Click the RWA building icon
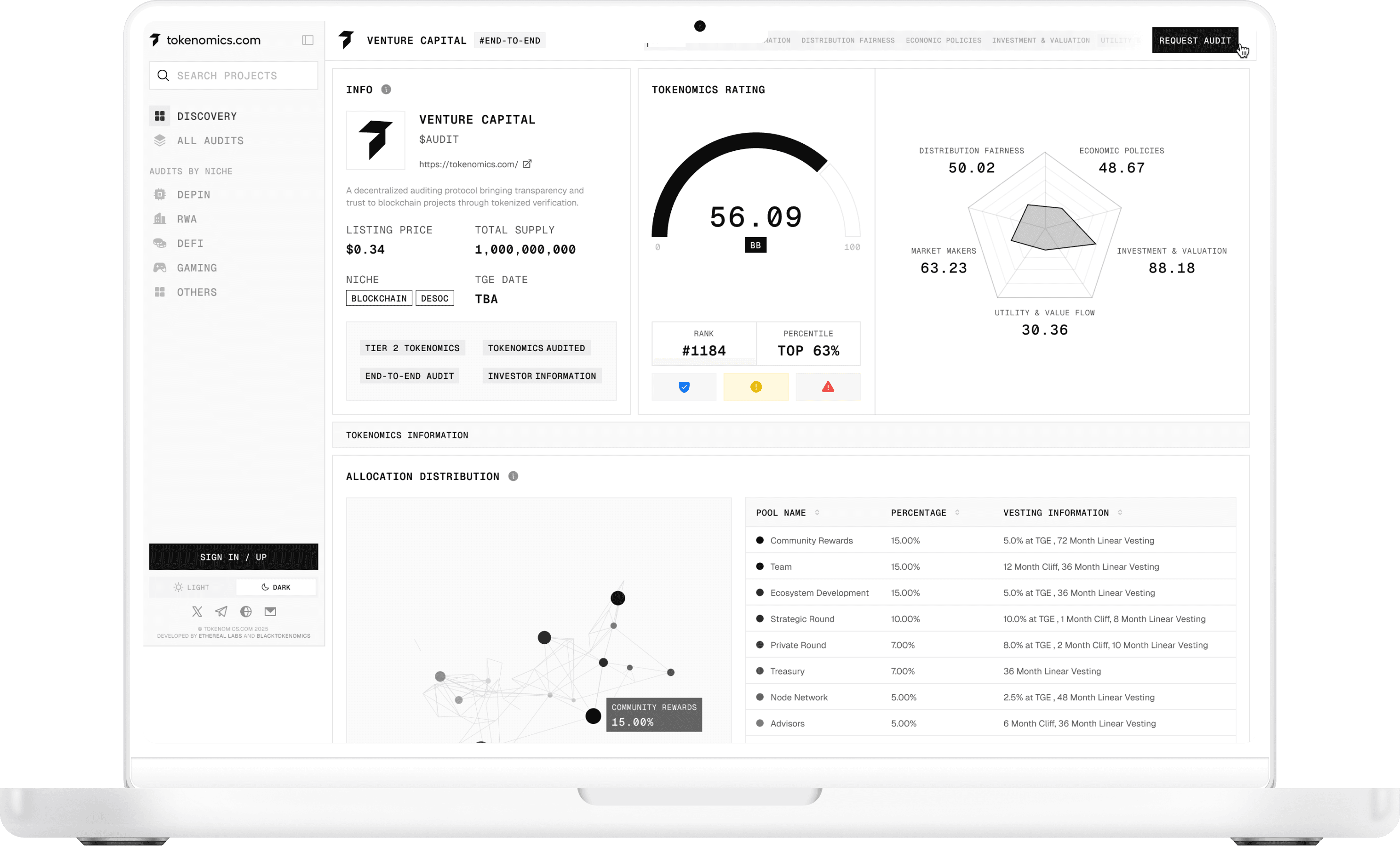The width and height of the screenshot is (1400, 846). pos(160,219)
